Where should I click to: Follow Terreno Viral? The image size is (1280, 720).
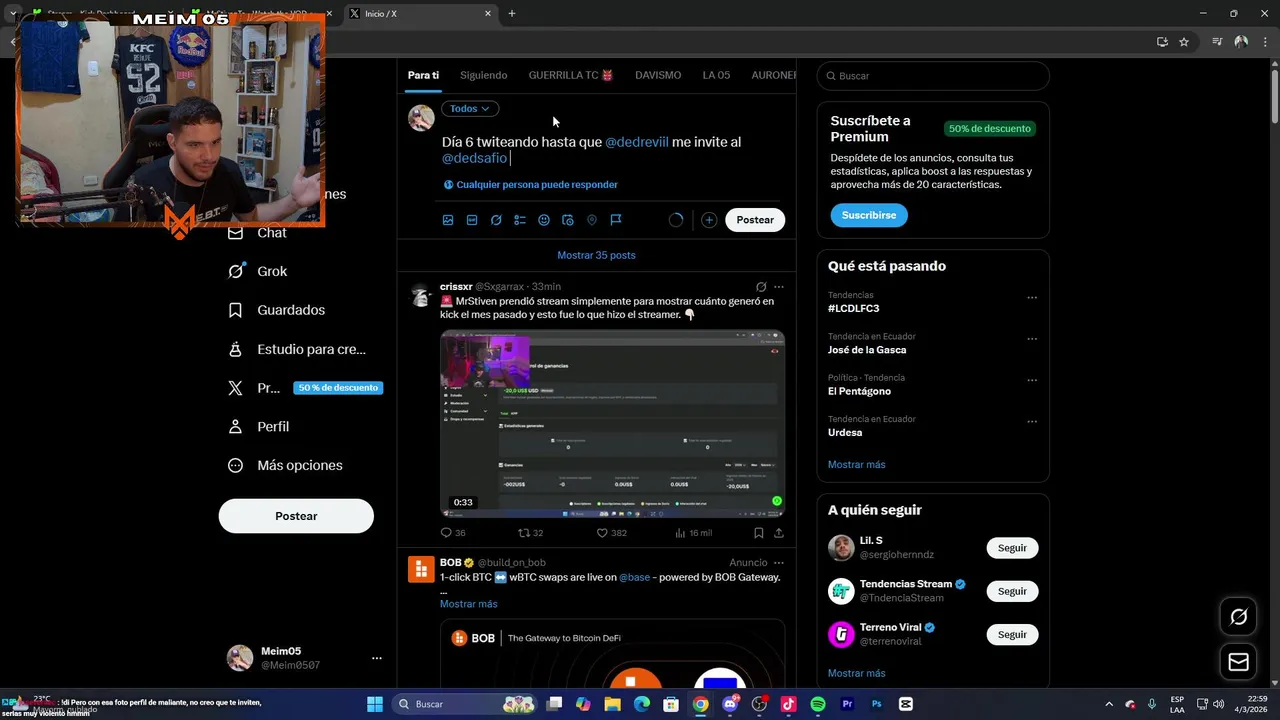(1012, 635)
